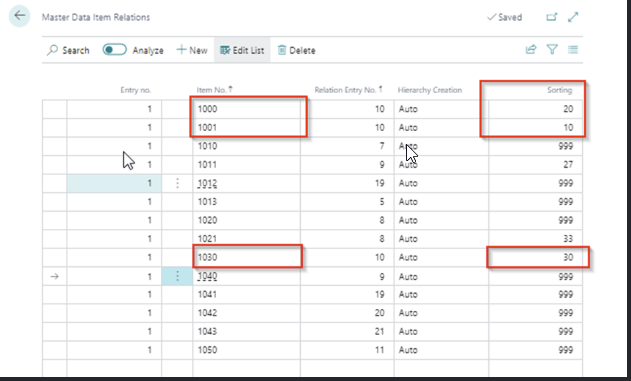631x381 pixels.
Task: Expand page to full screen icon
Action: point(573,17)
